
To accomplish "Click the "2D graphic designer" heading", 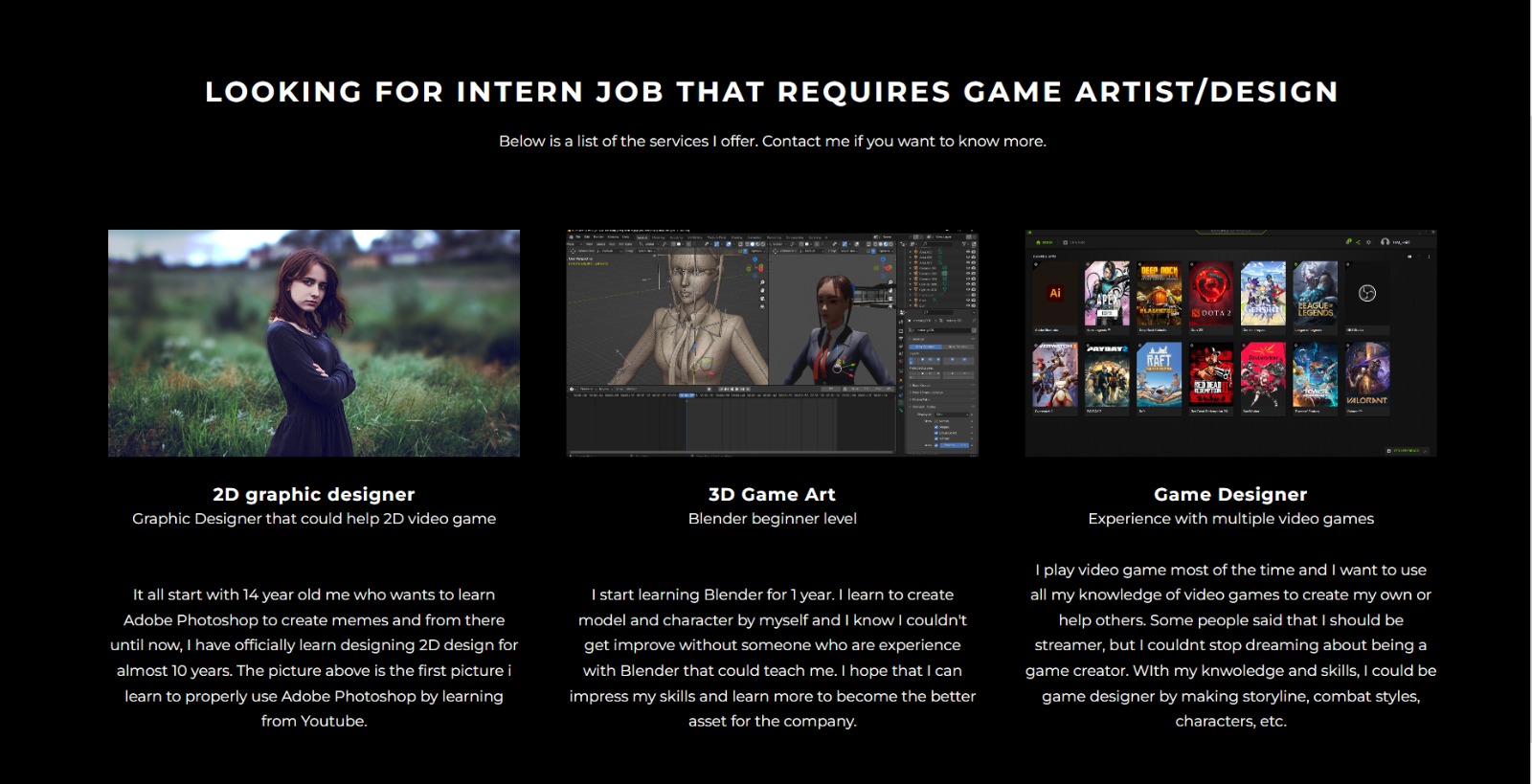I will [x=314, y=494].
